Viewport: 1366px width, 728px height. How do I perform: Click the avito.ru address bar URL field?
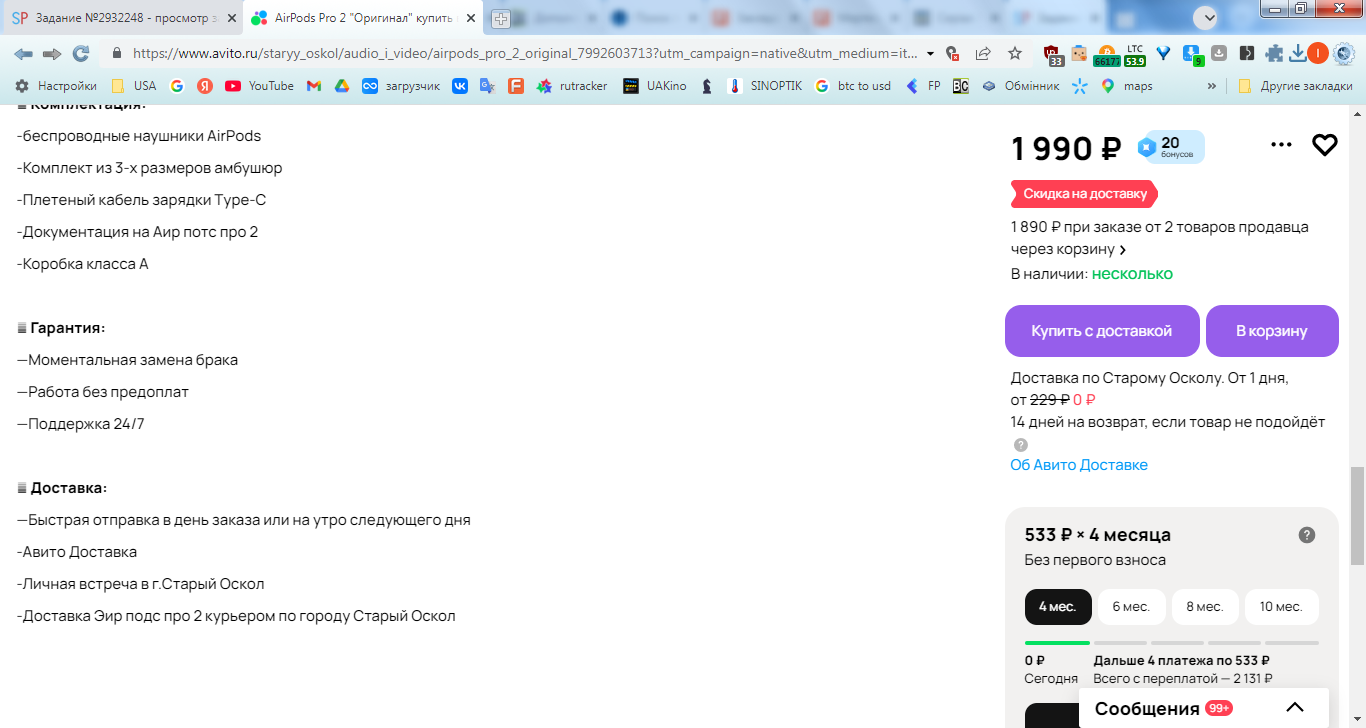click(x=525, y=53)
